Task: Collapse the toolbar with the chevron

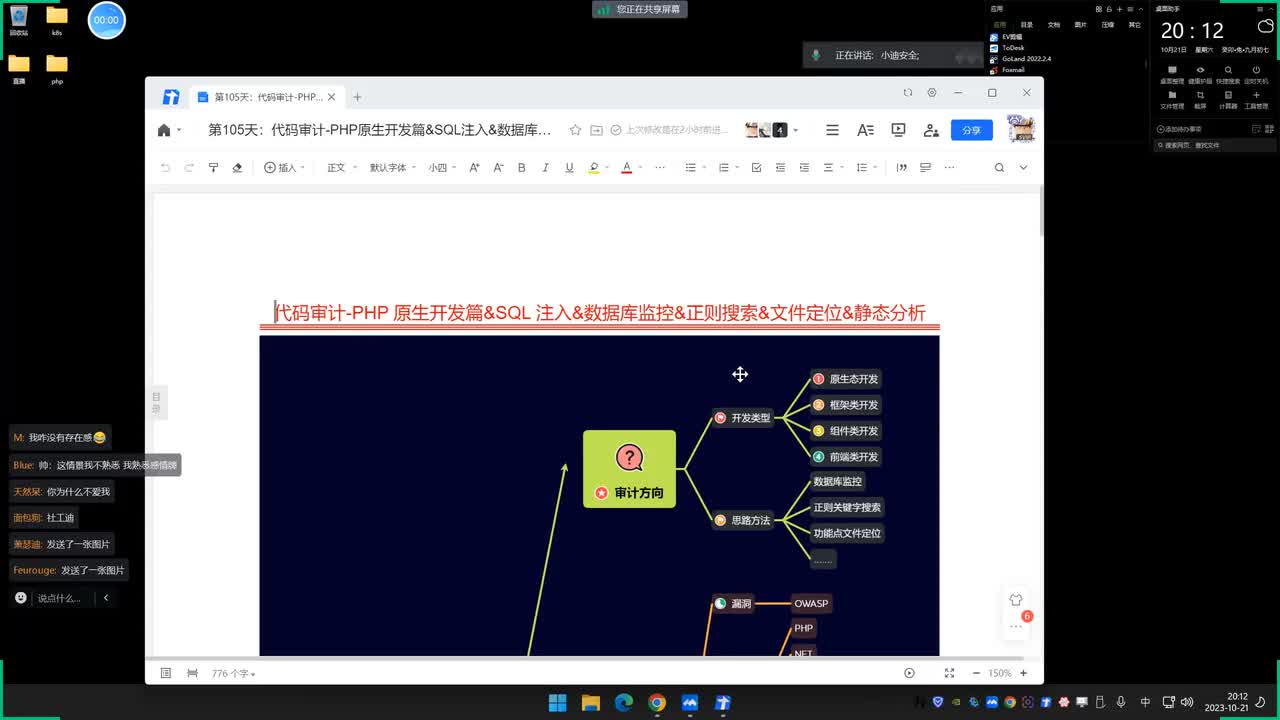Action: (1023, 168)
